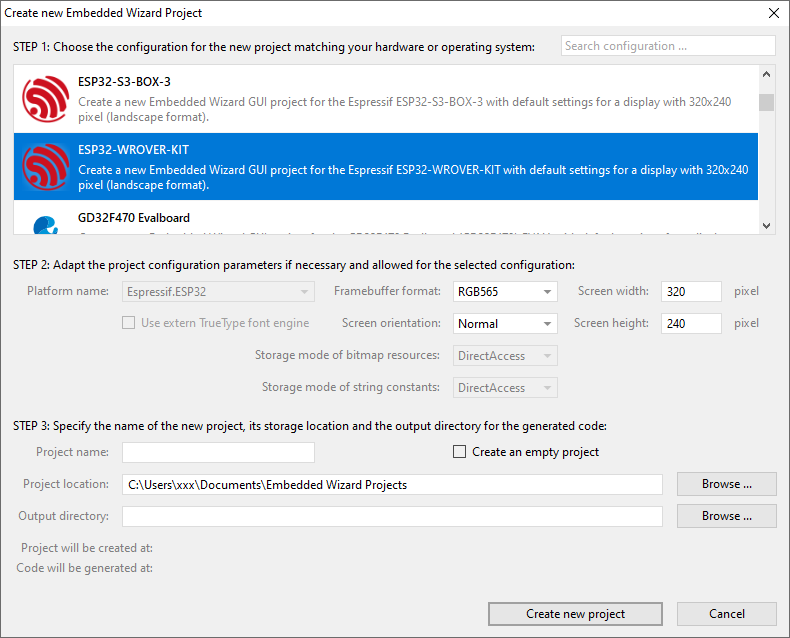Click the Cancel button
Image resolution: width=790 pixels, height=638 pixels.
click(726, 614)
